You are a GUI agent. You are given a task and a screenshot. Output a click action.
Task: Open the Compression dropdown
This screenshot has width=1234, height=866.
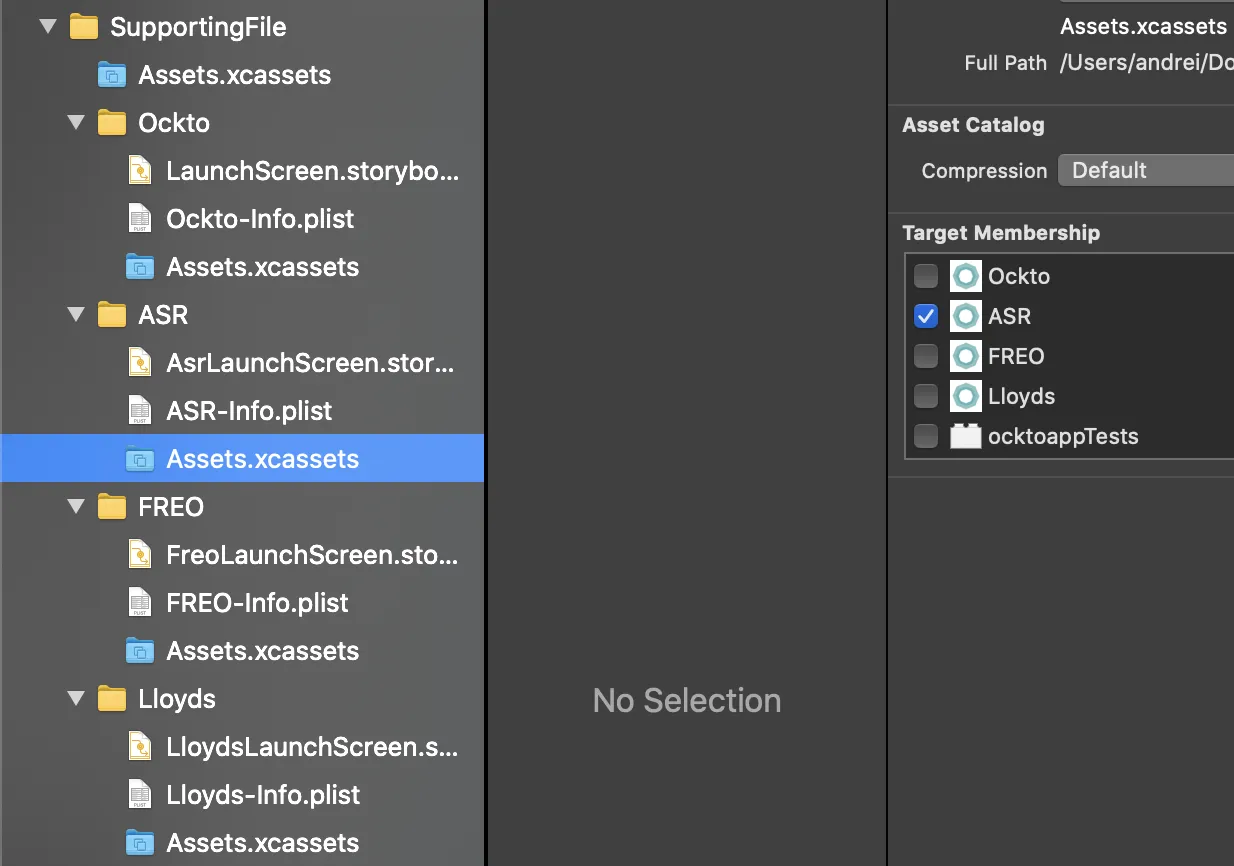pyautogui.click(x=1145, y=171)
